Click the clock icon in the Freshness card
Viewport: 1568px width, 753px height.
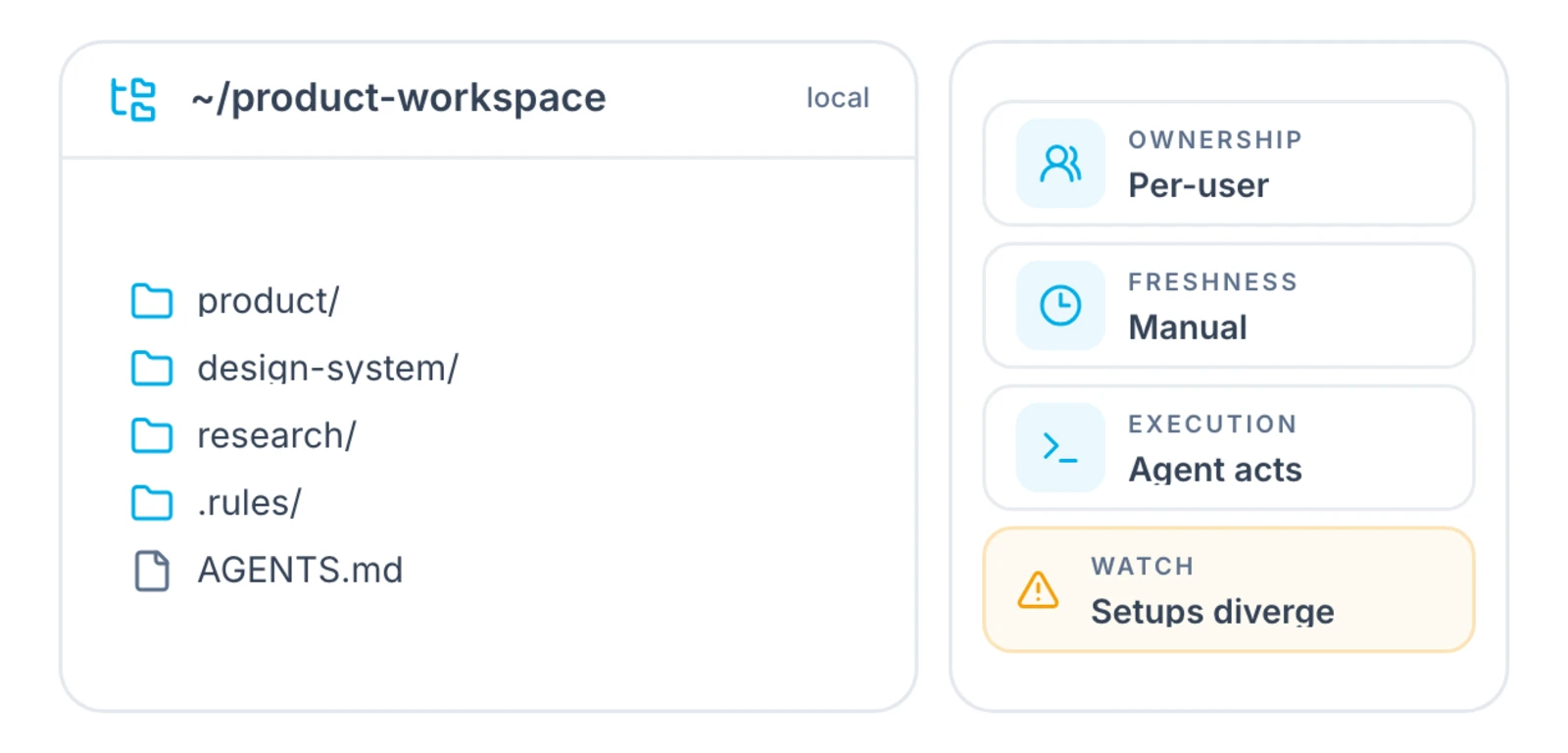point(1060,306)
